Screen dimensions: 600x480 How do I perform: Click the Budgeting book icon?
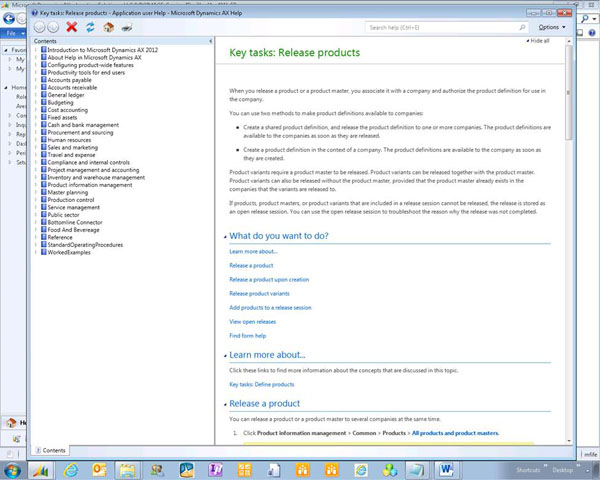(44, 102)
